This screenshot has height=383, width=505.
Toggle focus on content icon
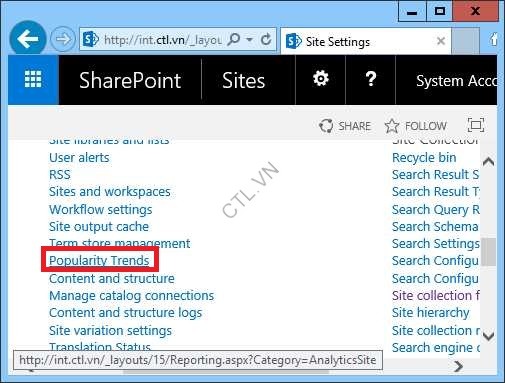(476, 125)
